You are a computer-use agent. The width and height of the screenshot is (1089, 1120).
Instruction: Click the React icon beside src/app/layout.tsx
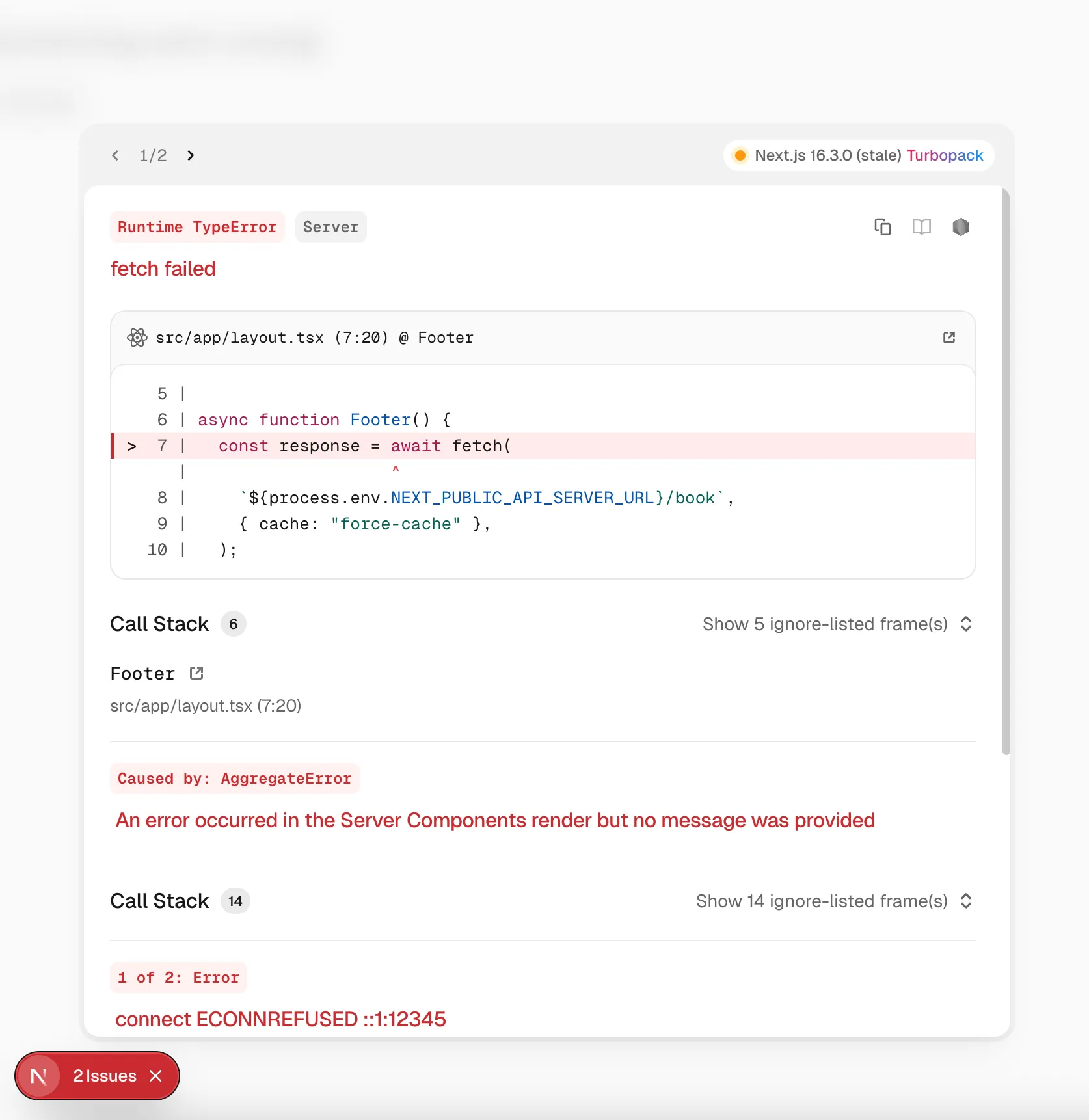point(137,338)
